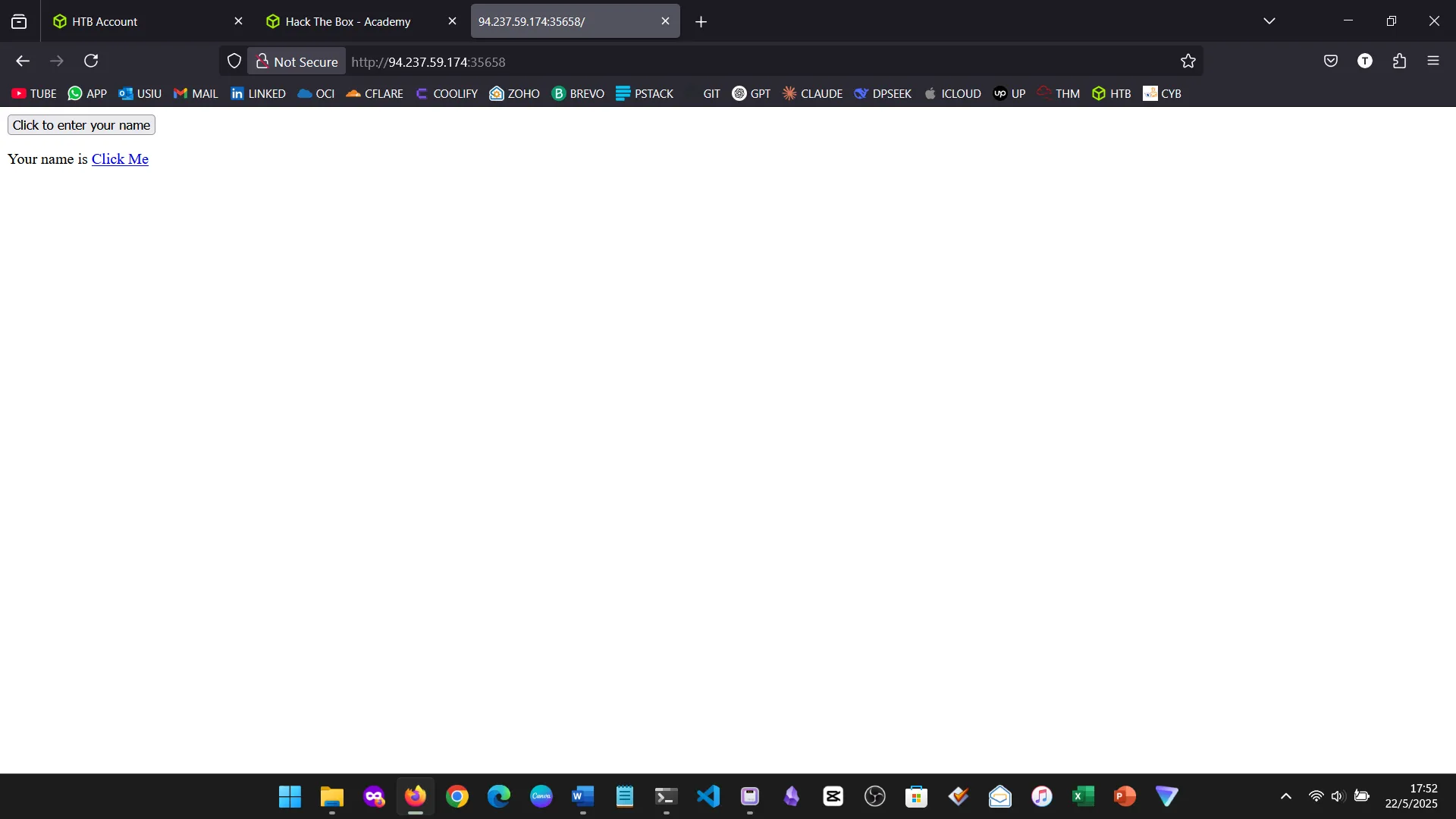Open Visual Studio Code from taskbar
The width and height of the screenshot is (1456, 819).
click(708, 796)
